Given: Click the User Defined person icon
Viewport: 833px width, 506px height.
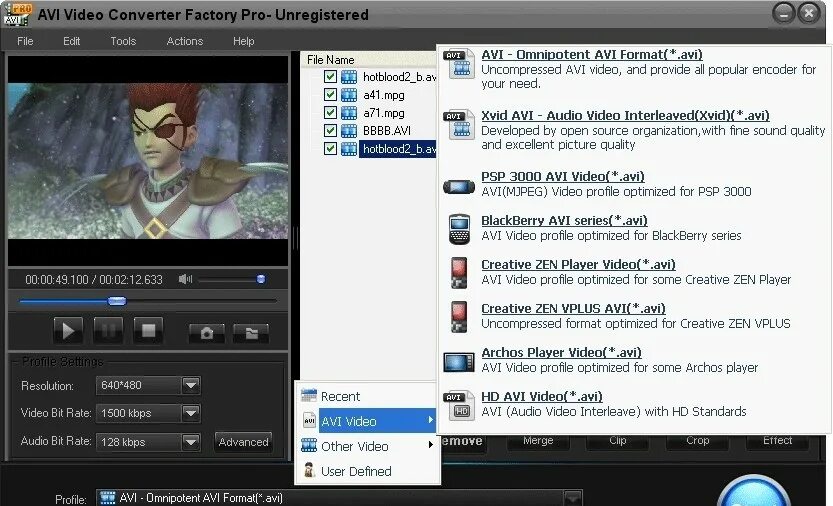Looking at the screenshot, I should pyautogui.click(x=309, y=470).
